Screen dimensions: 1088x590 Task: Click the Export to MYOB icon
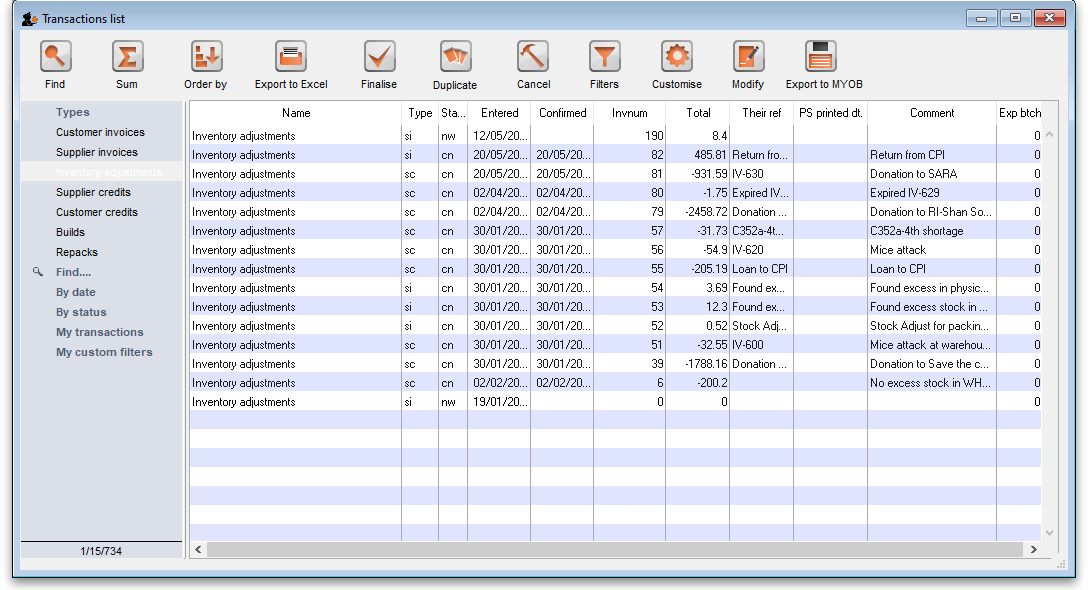(823, 57)
